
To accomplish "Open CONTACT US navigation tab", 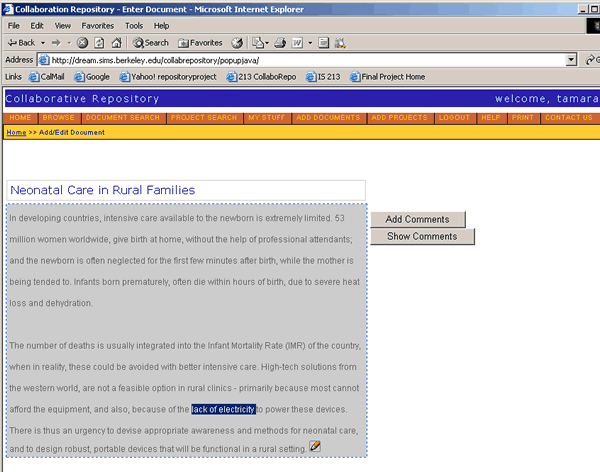I will (569, 118).
